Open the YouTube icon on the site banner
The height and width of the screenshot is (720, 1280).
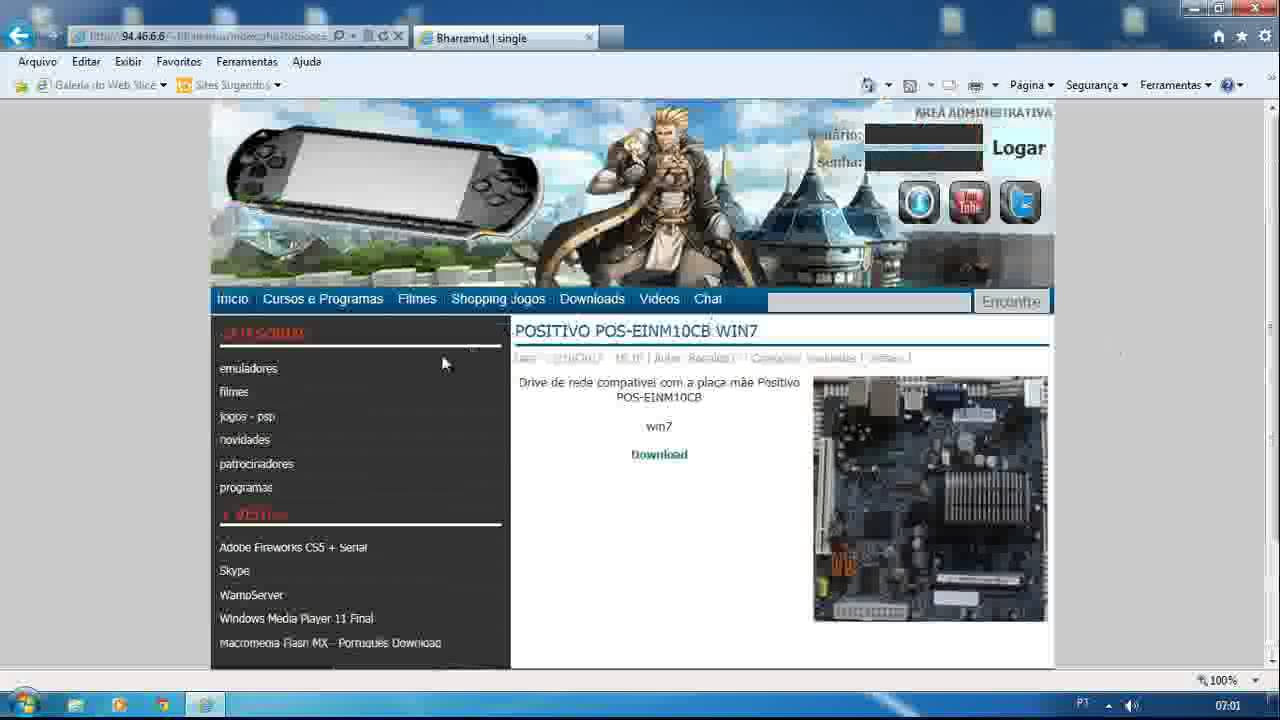coord(969,202)
